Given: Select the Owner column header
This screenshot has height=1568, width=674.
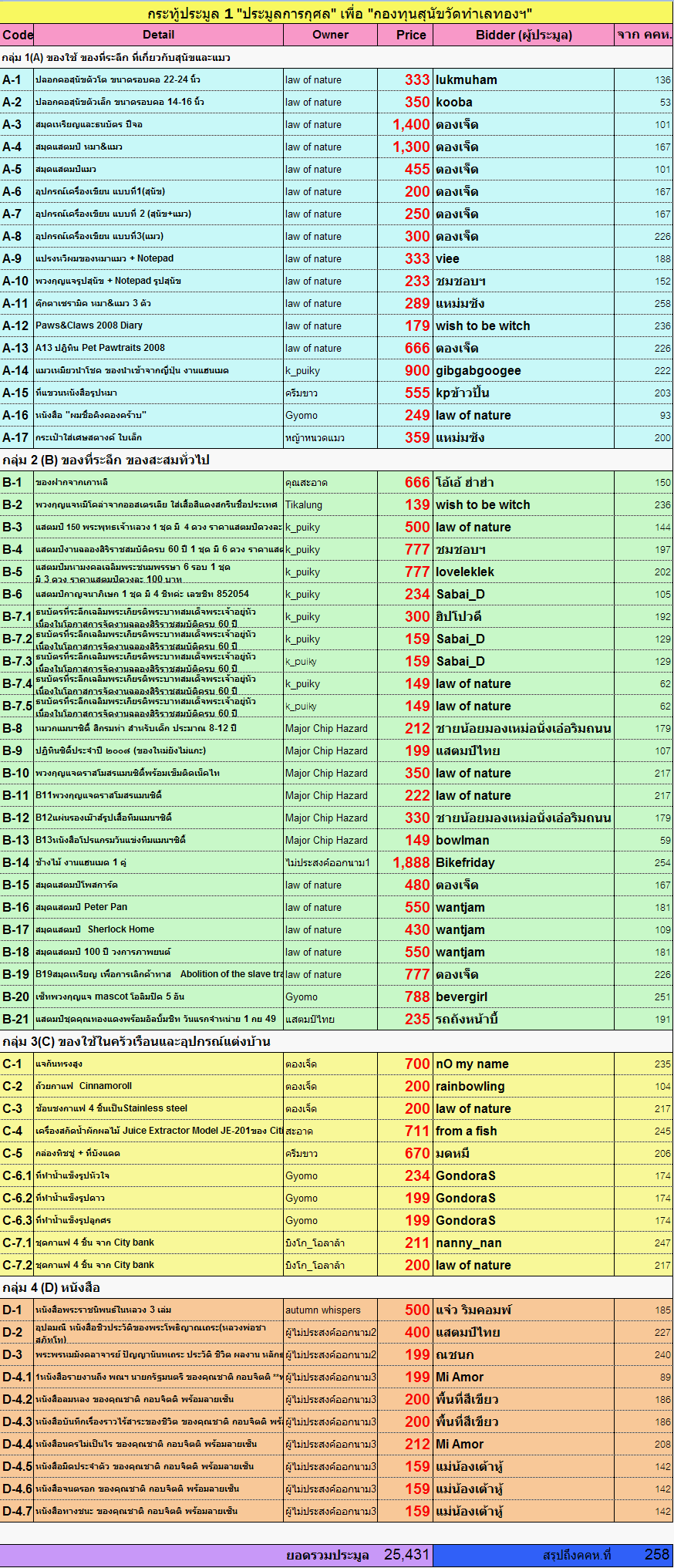Looking at the screenshot, I should point(330,35).
